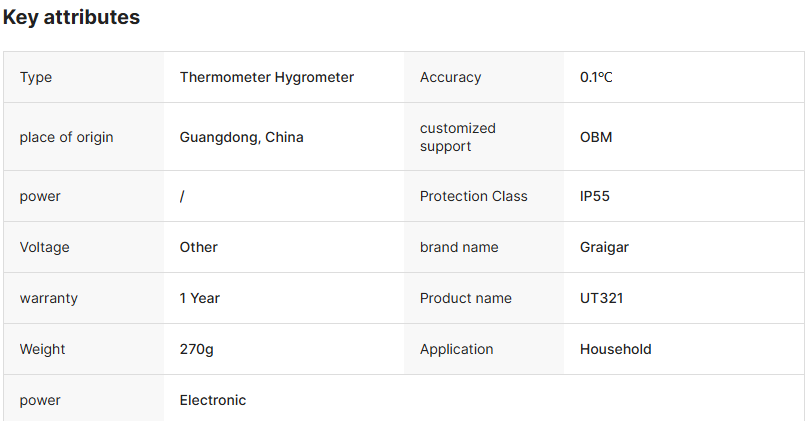Select the Thermometer Hygrometer value
805x421 pixels.
pyautogui.click(x=267, y=77)
